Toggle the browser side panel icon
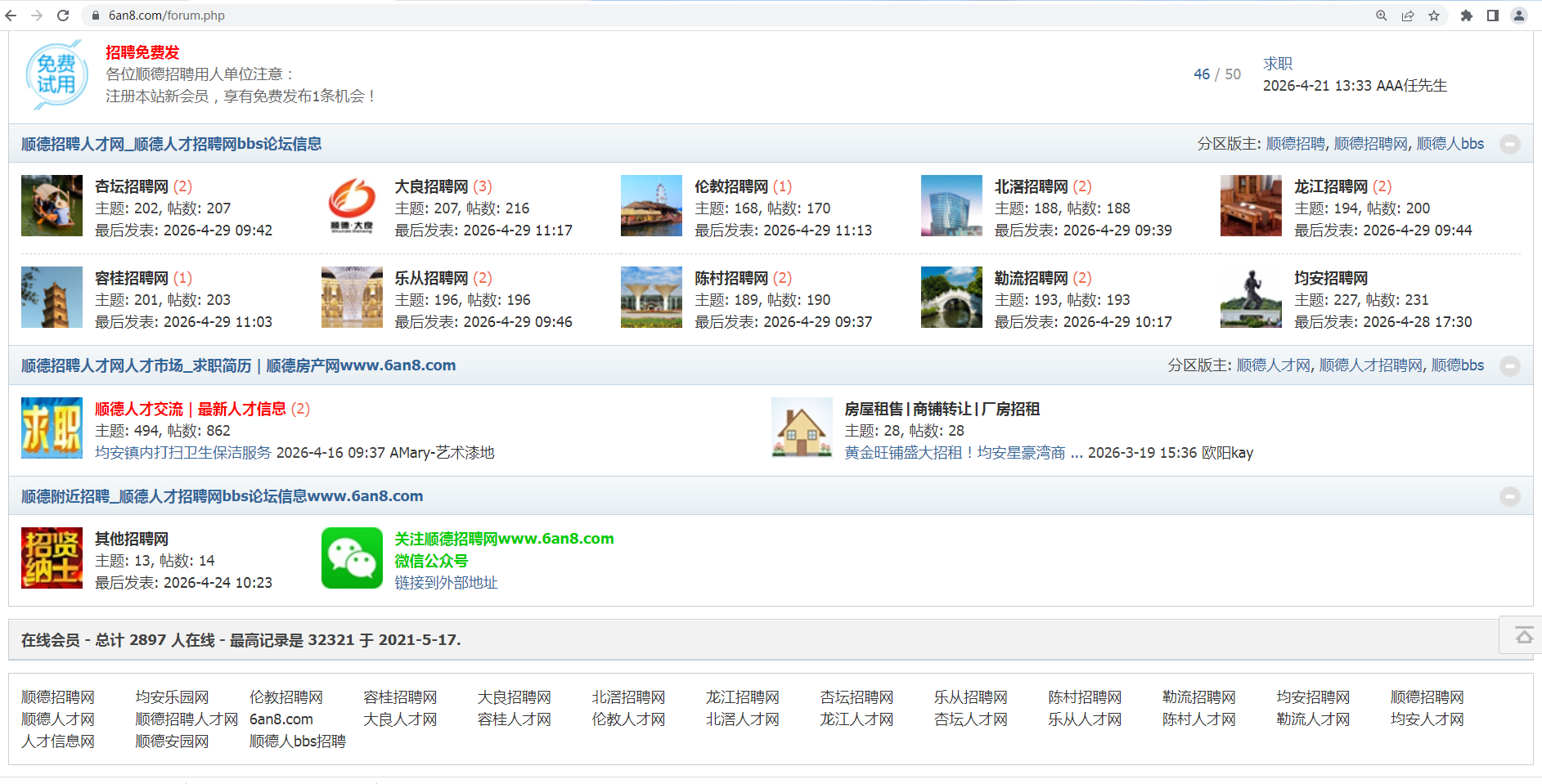This screenshot has height=784, width=1542. [1493, 16]
